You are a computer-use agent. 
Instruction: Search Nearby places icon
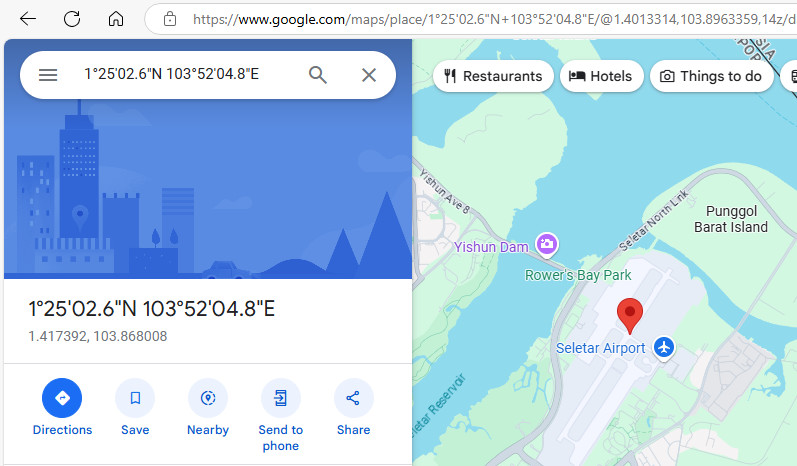pos(208,398)
